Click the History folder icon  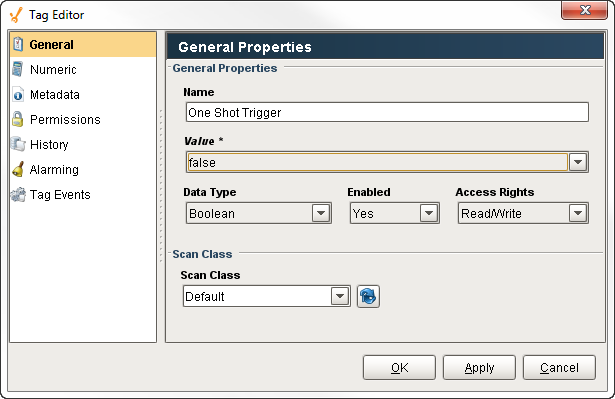pyautogui.click(x=18, y=144)
